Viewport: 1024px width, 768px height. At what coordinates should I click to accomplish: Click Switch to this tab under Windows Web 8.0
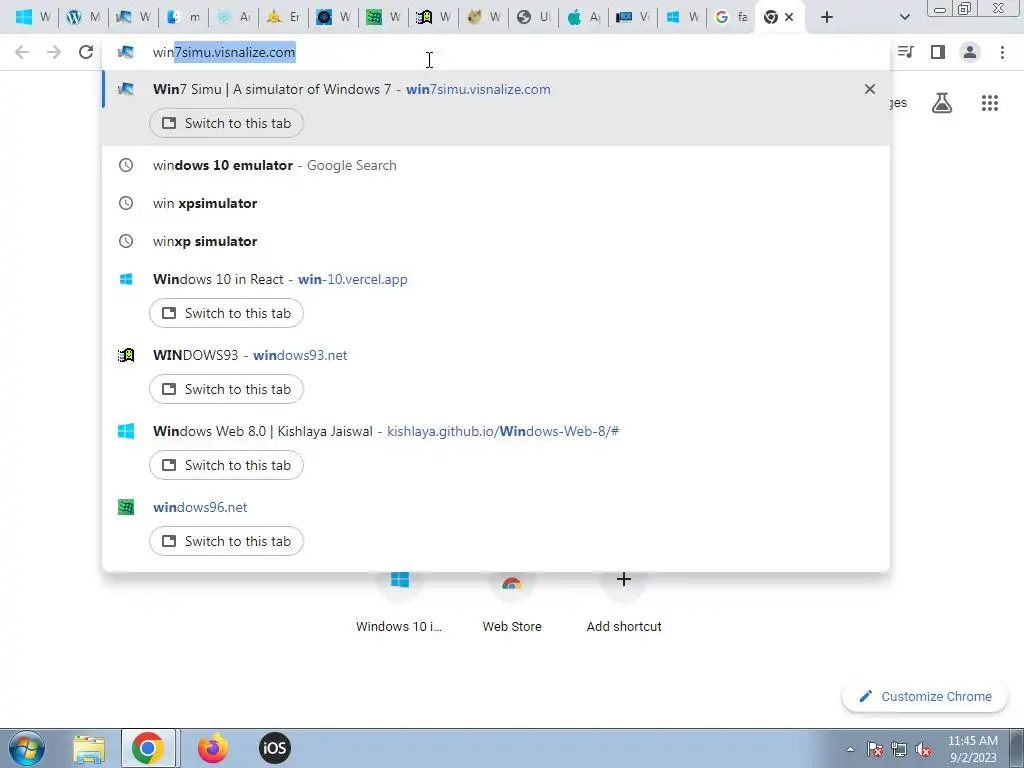tap(227, 465)
